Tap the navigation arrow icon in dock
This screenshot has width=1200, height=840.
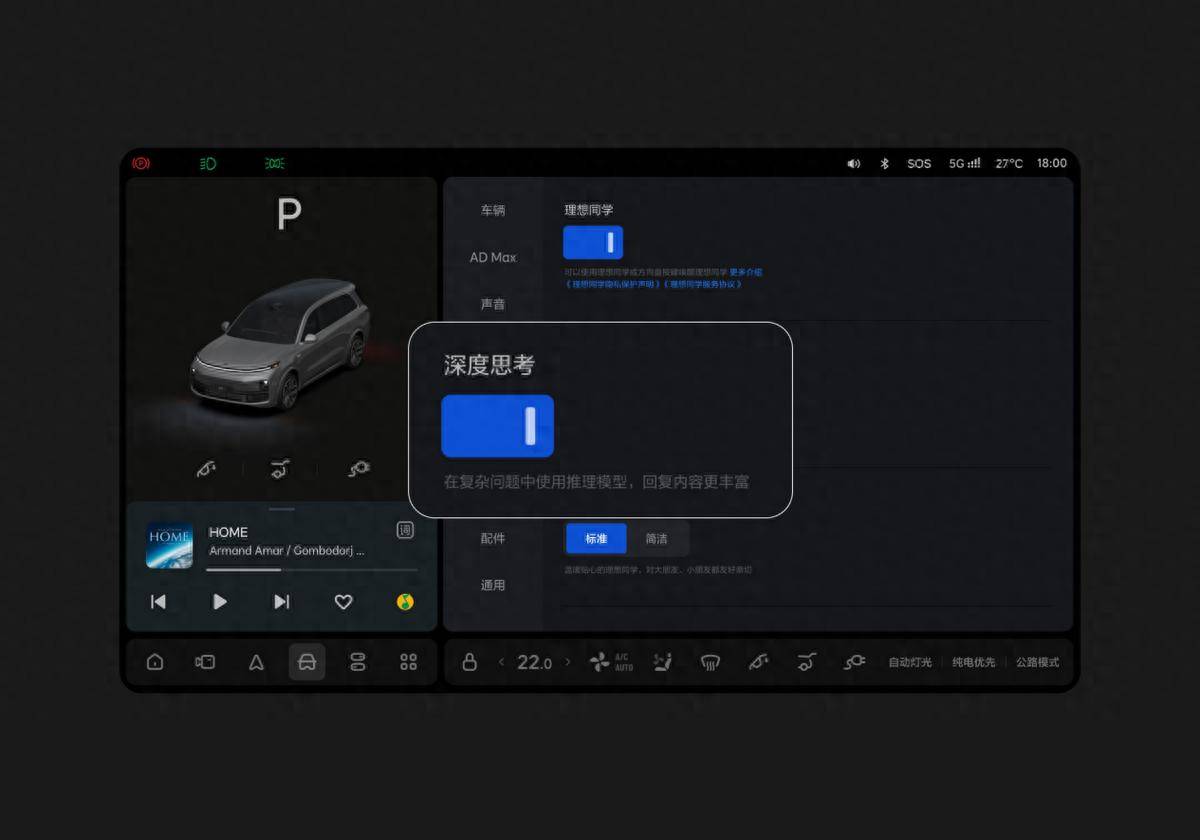pyautogui.click(x=256, y=662)
